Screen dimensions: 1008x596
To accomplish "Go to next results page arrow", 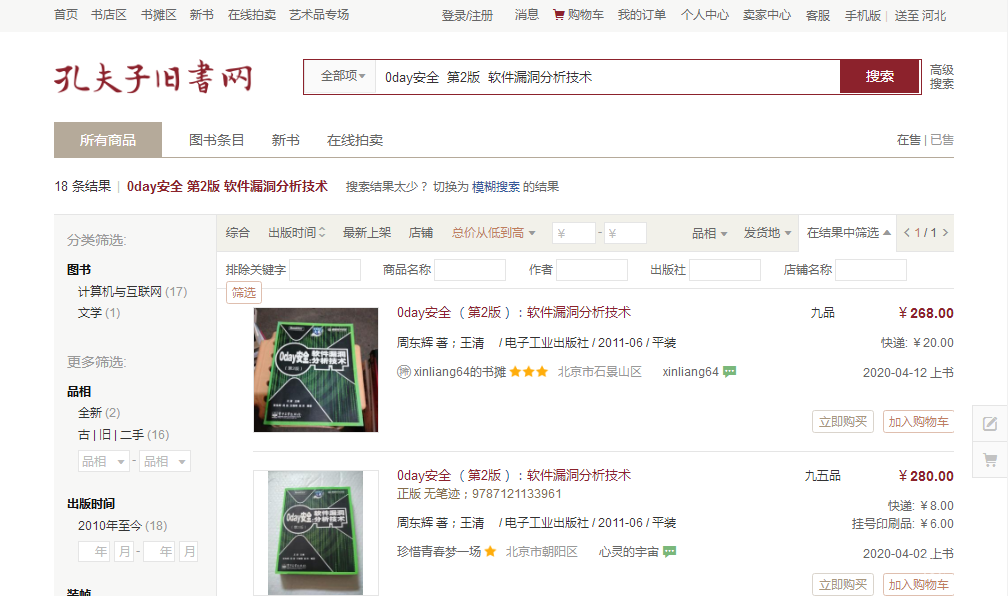I will pos(945,233).
